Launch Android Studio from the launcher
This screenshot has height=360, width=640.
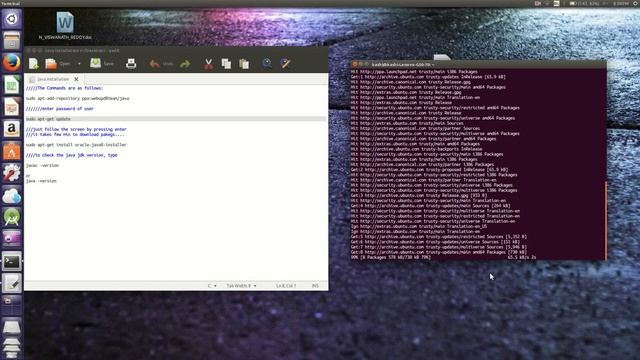click(11, 218)
